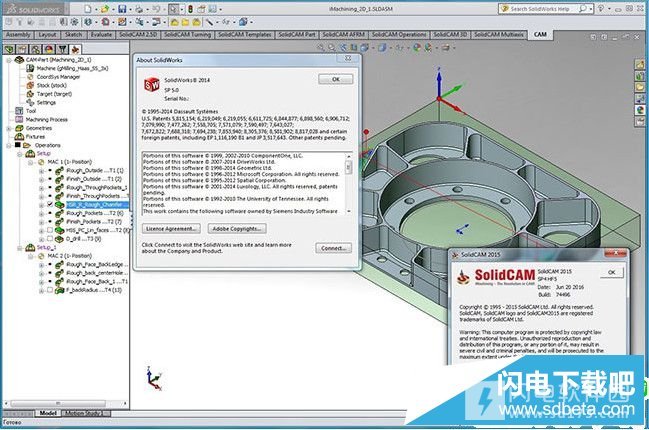The image size is (649, 430).
Task: Close the About SolidWorks dialog with X
Action: 348,59
